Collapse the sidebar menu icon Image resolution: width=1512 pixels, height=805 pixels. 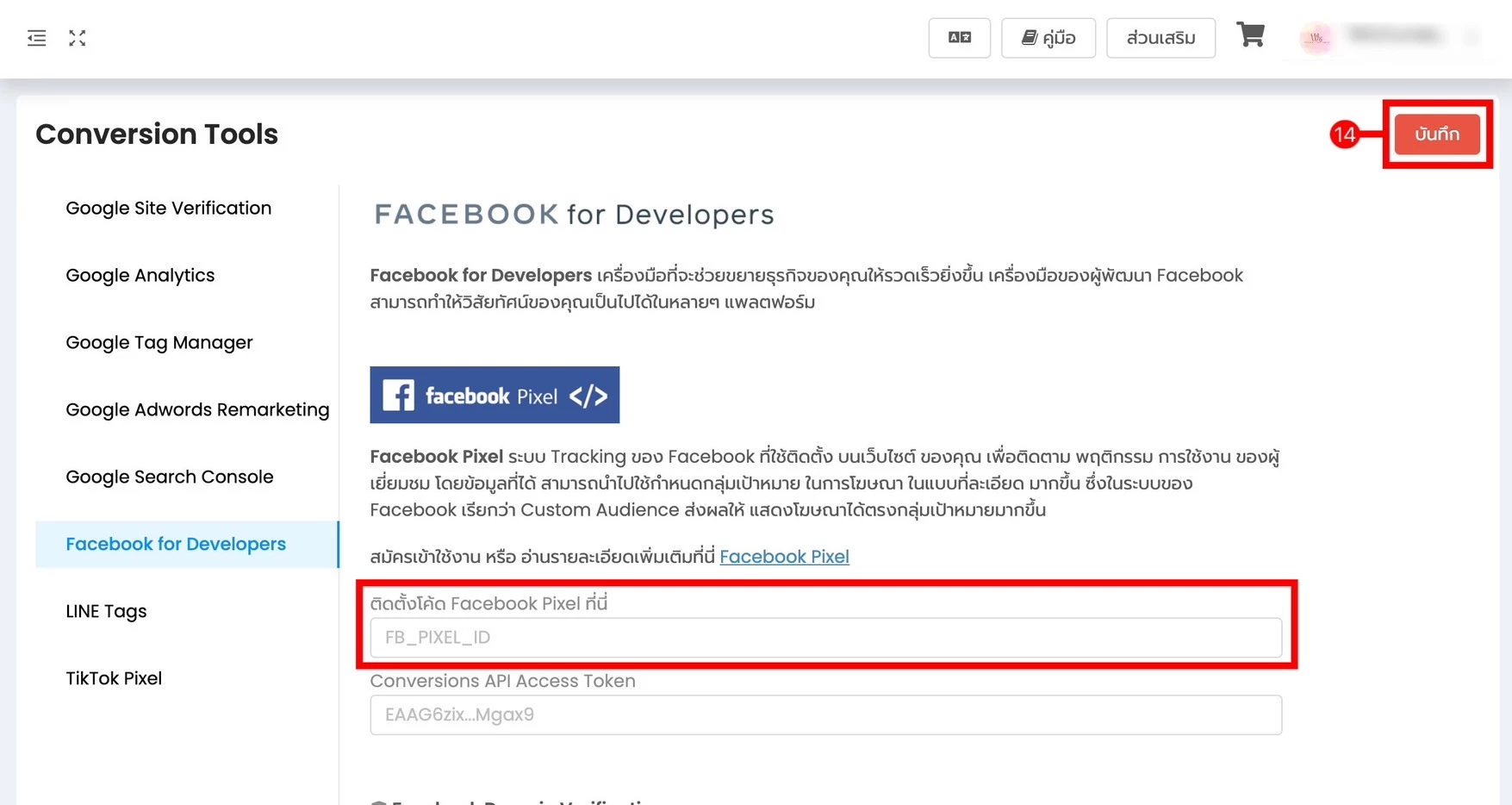tap(37, 38)
